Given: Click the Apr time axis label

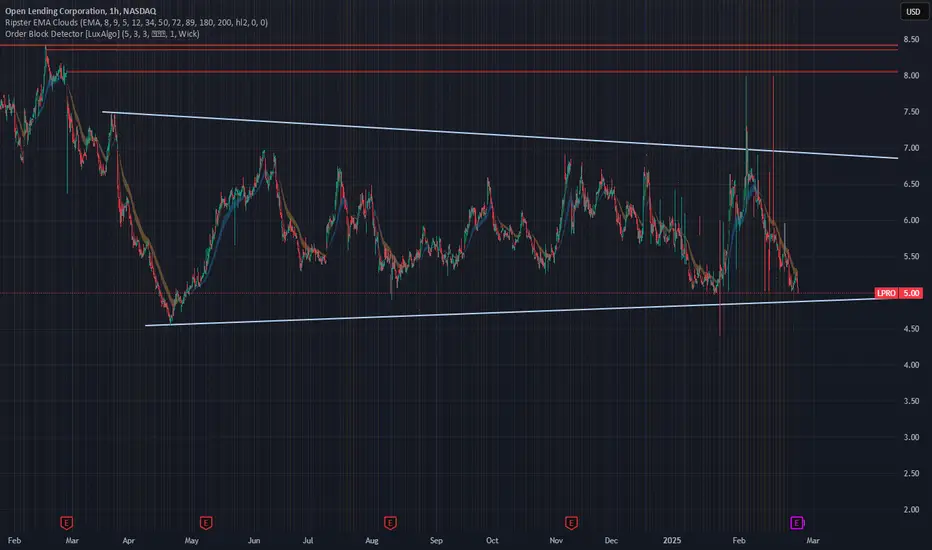Looking at the screenshot, I should pos(128,540).
